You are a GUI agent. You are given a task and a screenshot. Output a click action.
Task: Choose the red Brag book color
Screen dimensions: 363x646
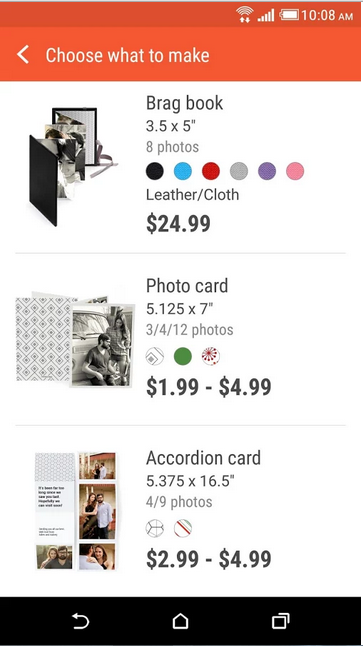[211, 171]
